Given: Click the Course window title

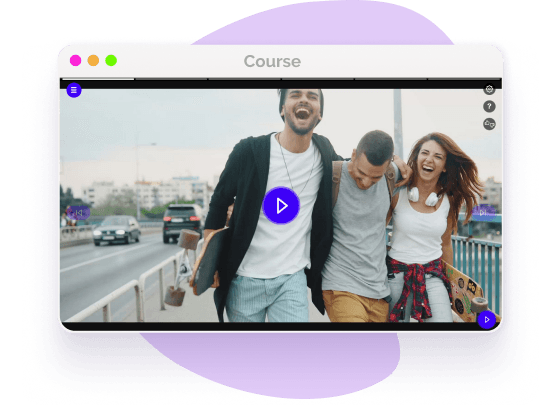Looking at the screenshot, I should click(272, 61).
